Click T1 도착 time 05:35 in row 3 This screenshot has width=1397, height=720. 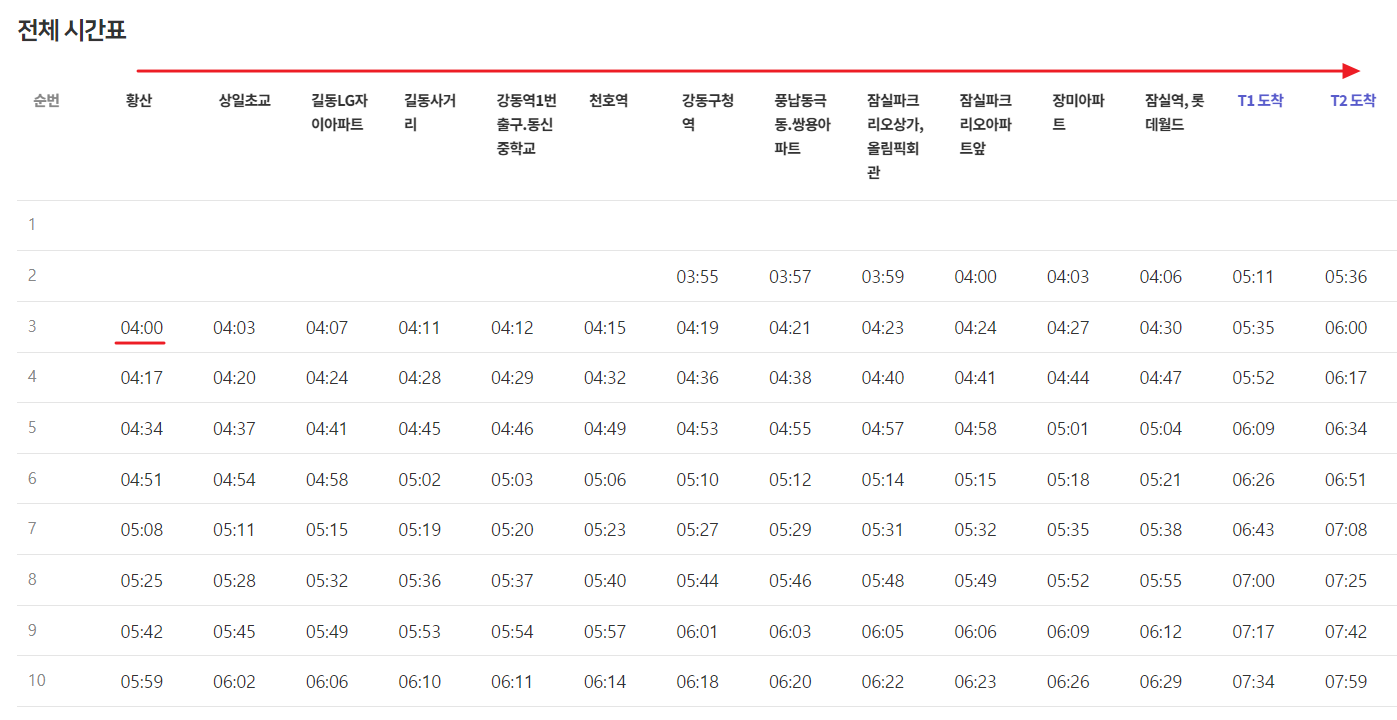[x=1253, y=328]
